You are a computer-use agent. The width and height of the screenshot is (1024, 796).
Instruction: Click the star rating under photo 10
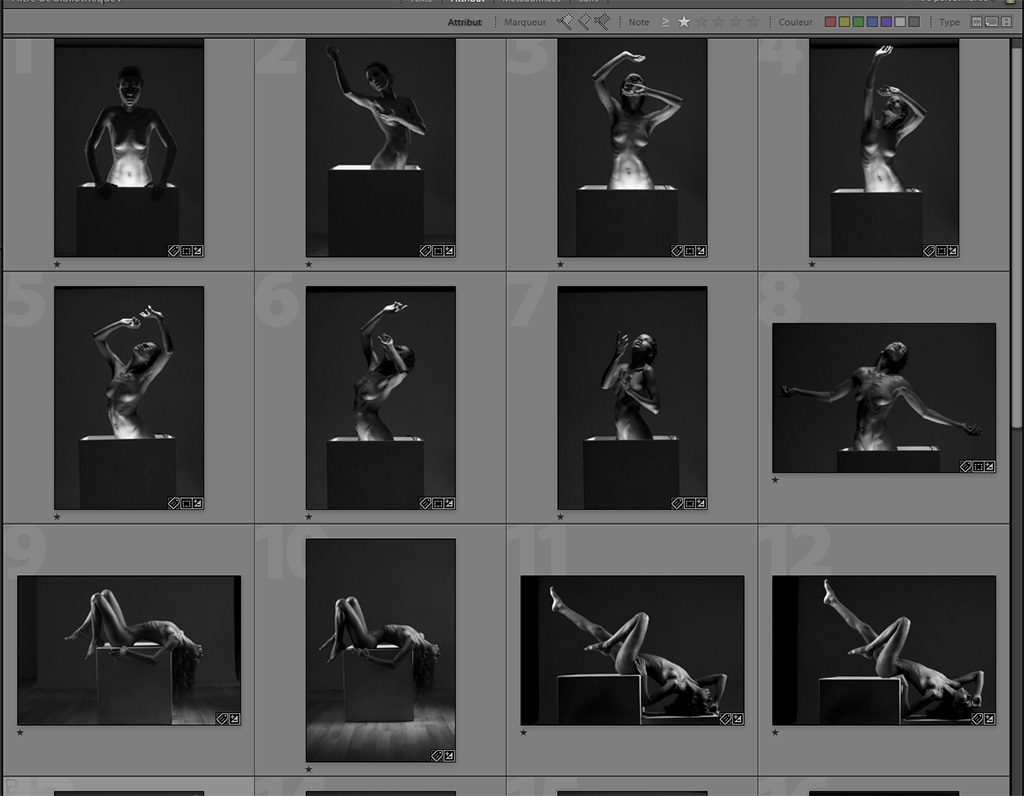pos(309,770)
